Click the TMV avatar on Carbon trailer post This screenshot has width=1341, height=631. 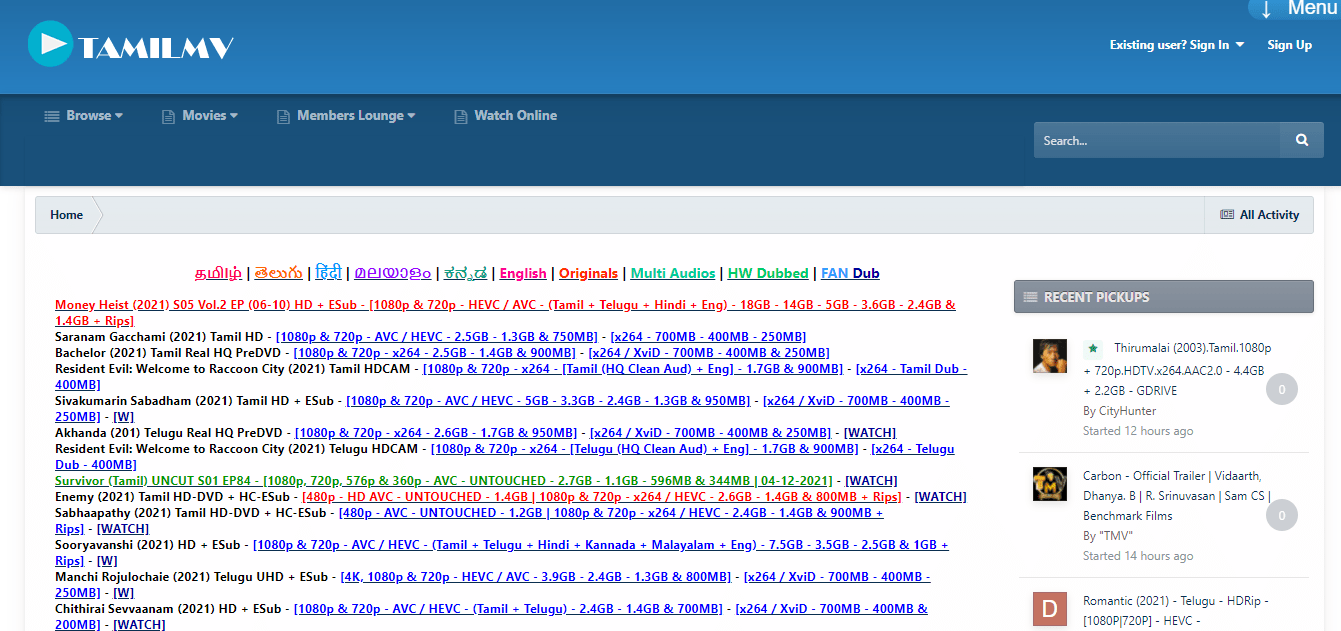click(x=1049, y=484)
